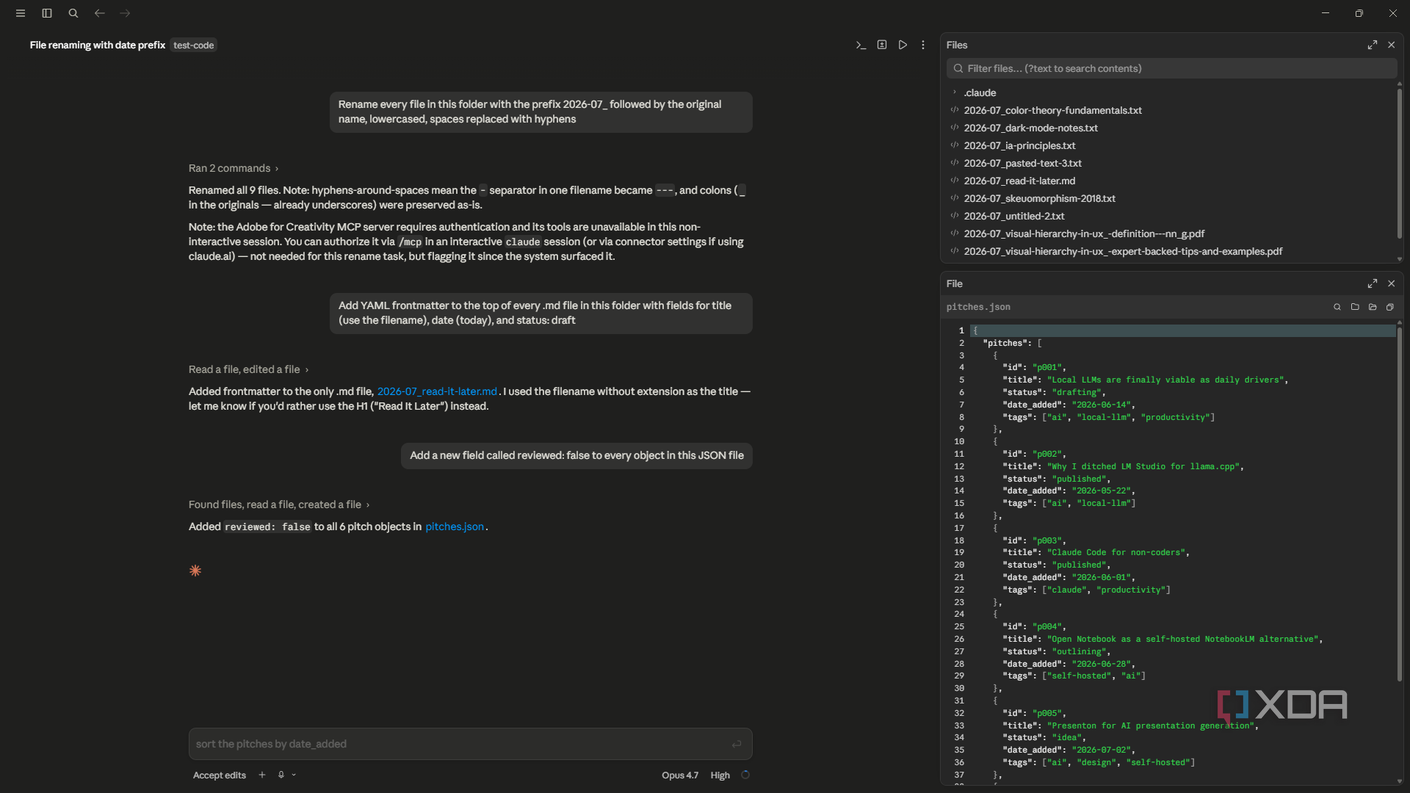
Task: Click the microphone voice input icon
Action: [x=281, y=775]
